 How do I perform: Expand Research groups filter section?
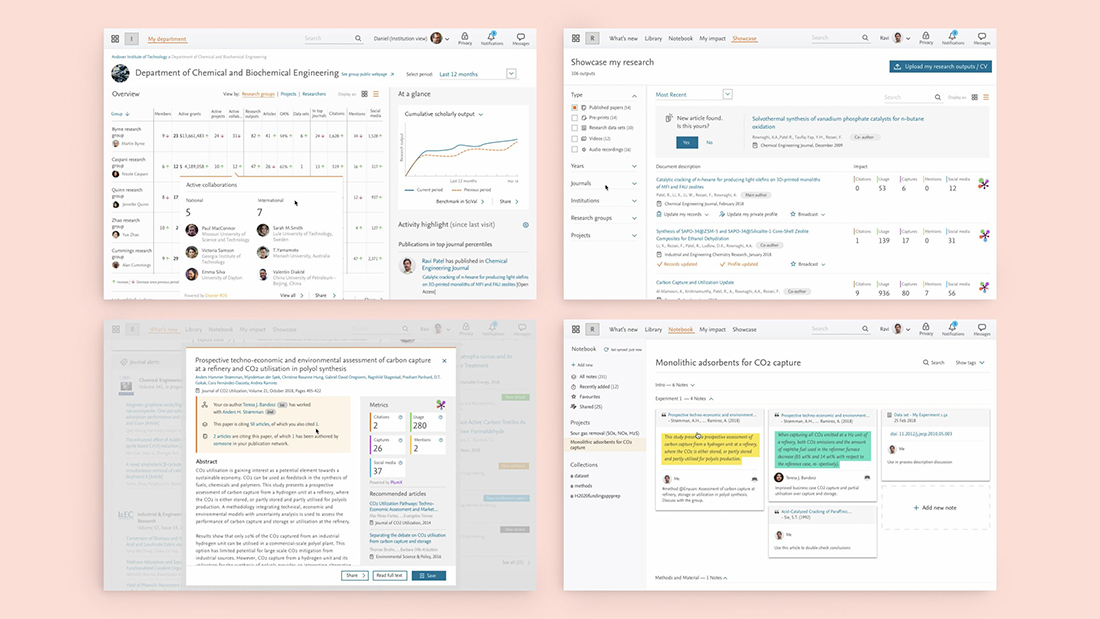pyautogui.click(x=634, y=218)
